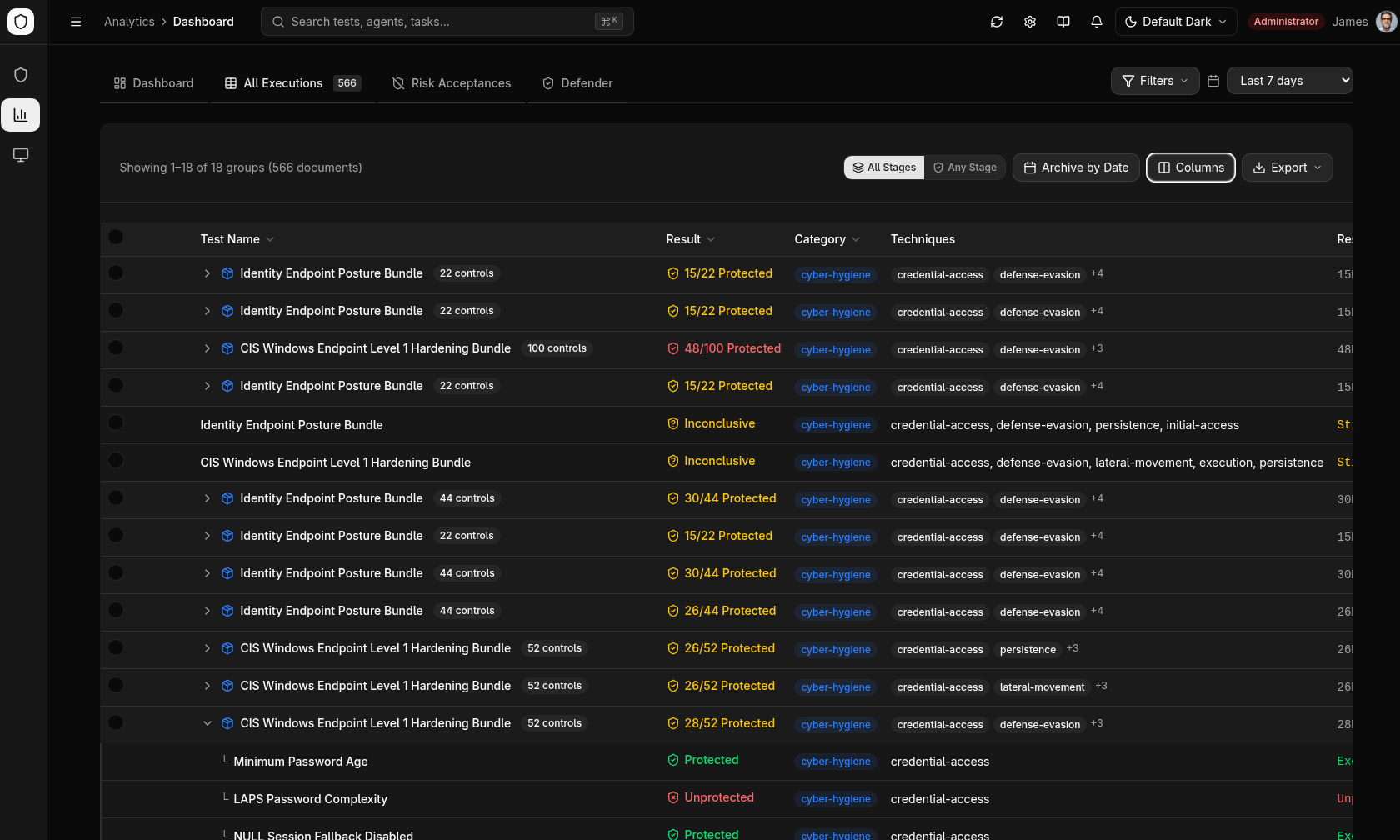Screen dimensions: 1400x840
Task: Click the calendar icon beside Last 7 days
Action: point(1213,81)
